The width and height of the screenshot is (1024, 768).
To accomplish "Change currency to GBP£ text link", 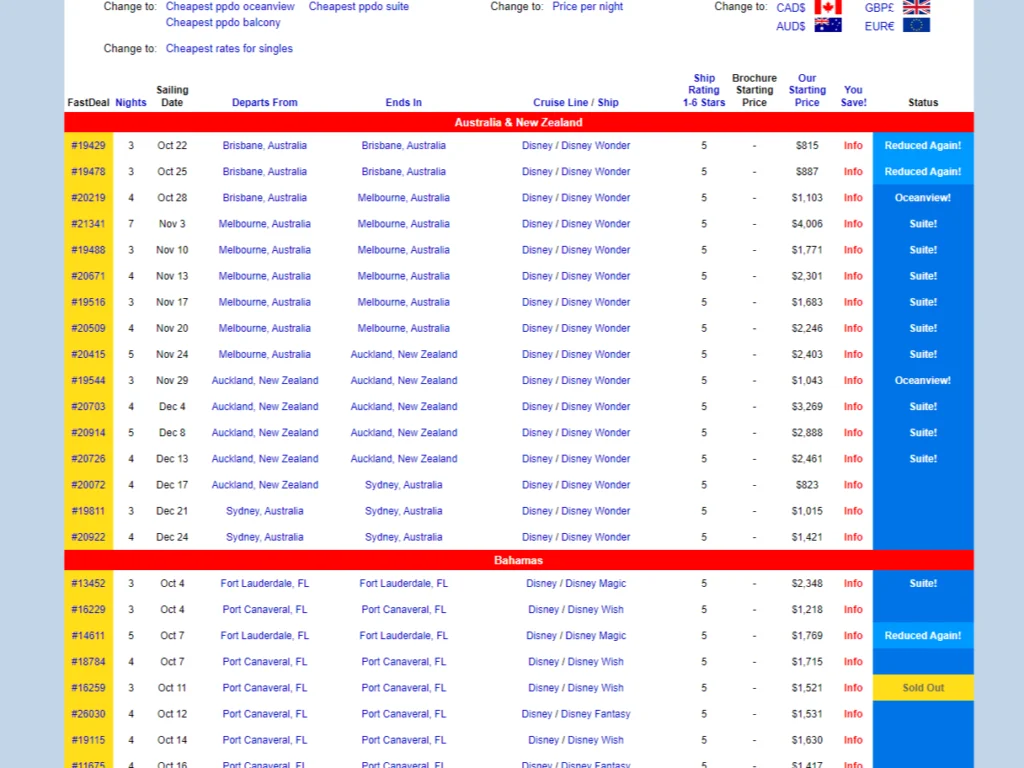I will [x=879, y=8].
